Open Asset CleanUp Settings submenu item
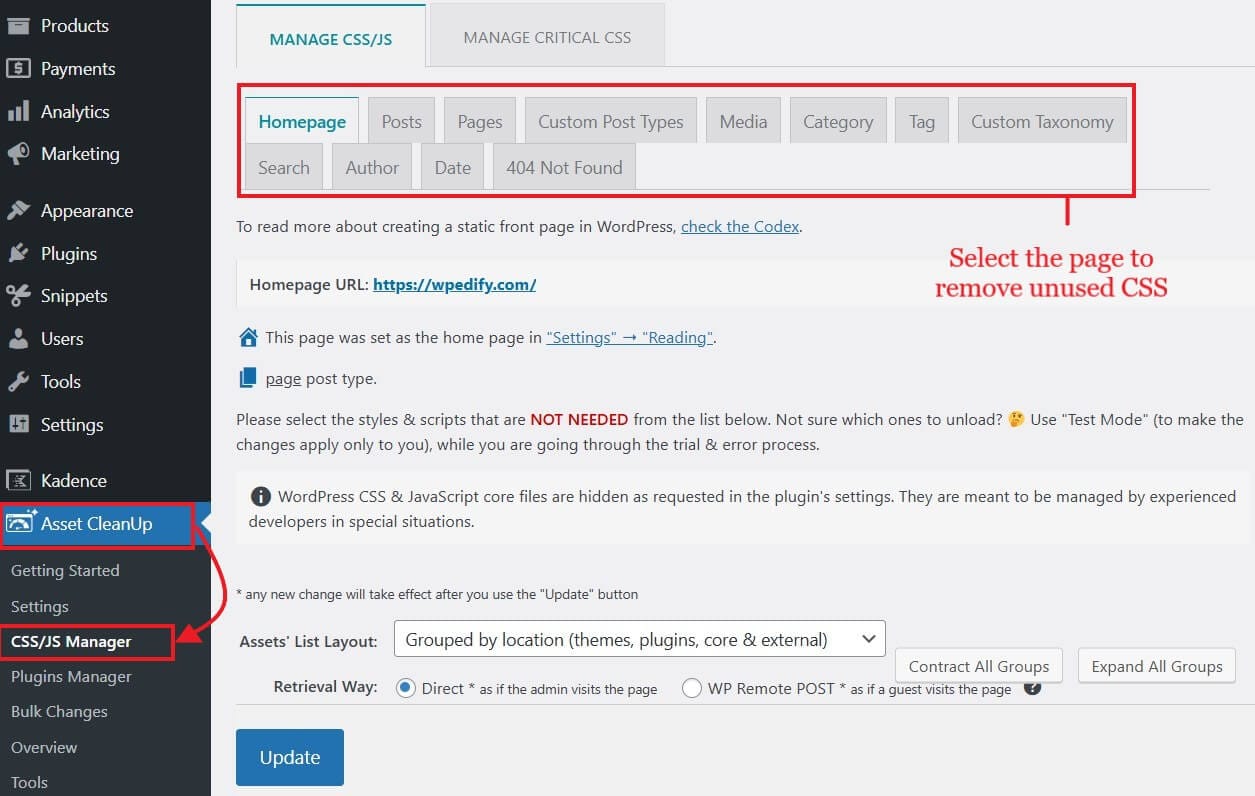Screen dimensions: 1255x796 pyautogui.click(x=40, y=606)
